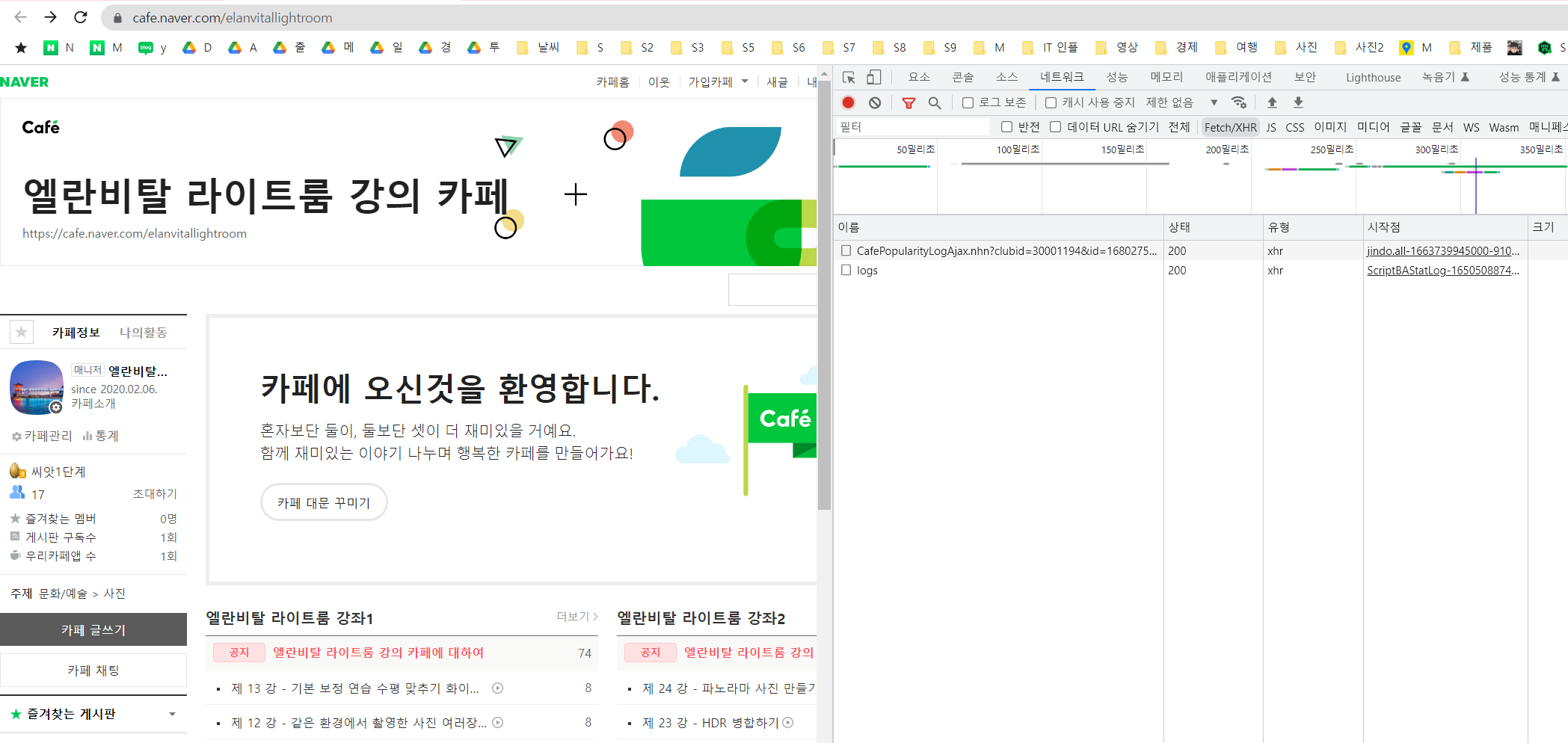Open the network search magnifier icon
The image size is (1568, 743).
tap(935, 102)
